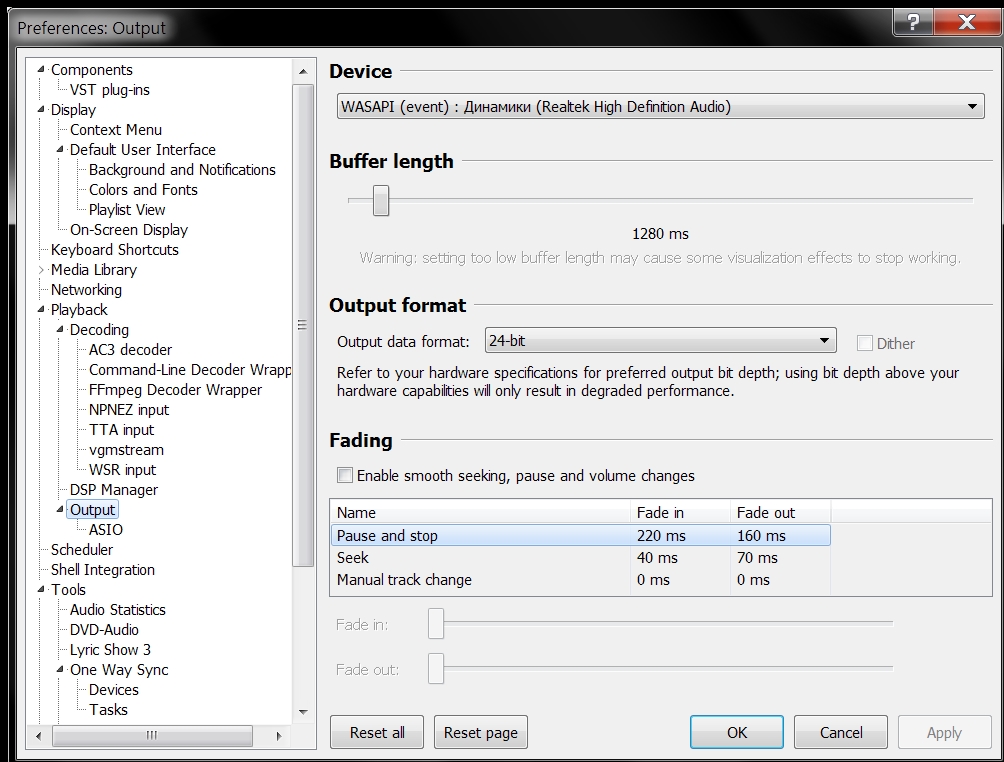The image size is (1004, 762).
Task: Open the Device dropdown list
Action: [x=660, y=107]
